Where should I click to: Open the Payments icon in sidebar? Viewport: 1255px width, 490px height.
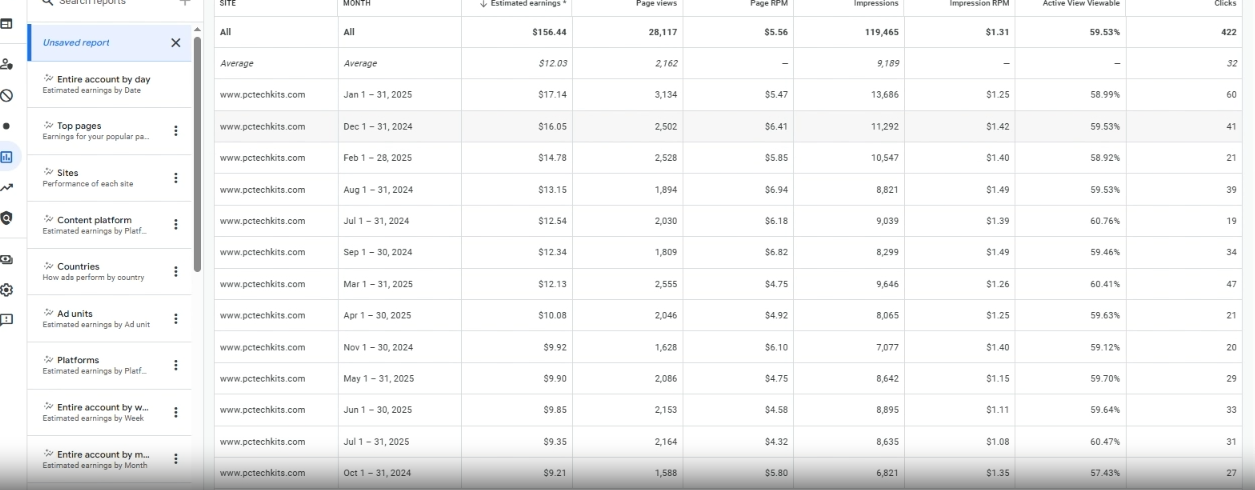(x=6, y=260)
